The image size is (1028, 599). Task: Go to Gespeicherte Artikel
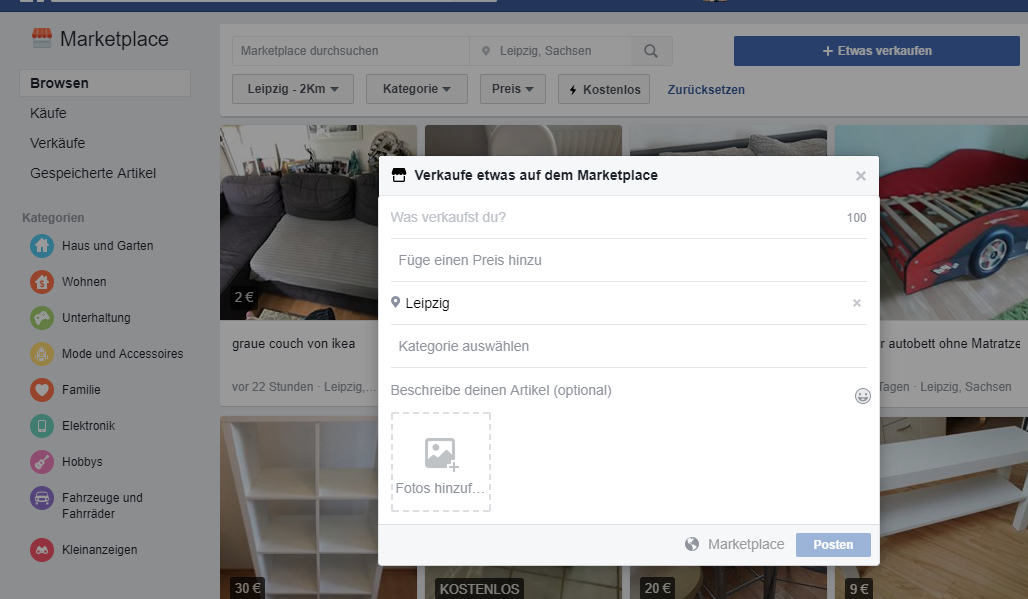[93, 173]
